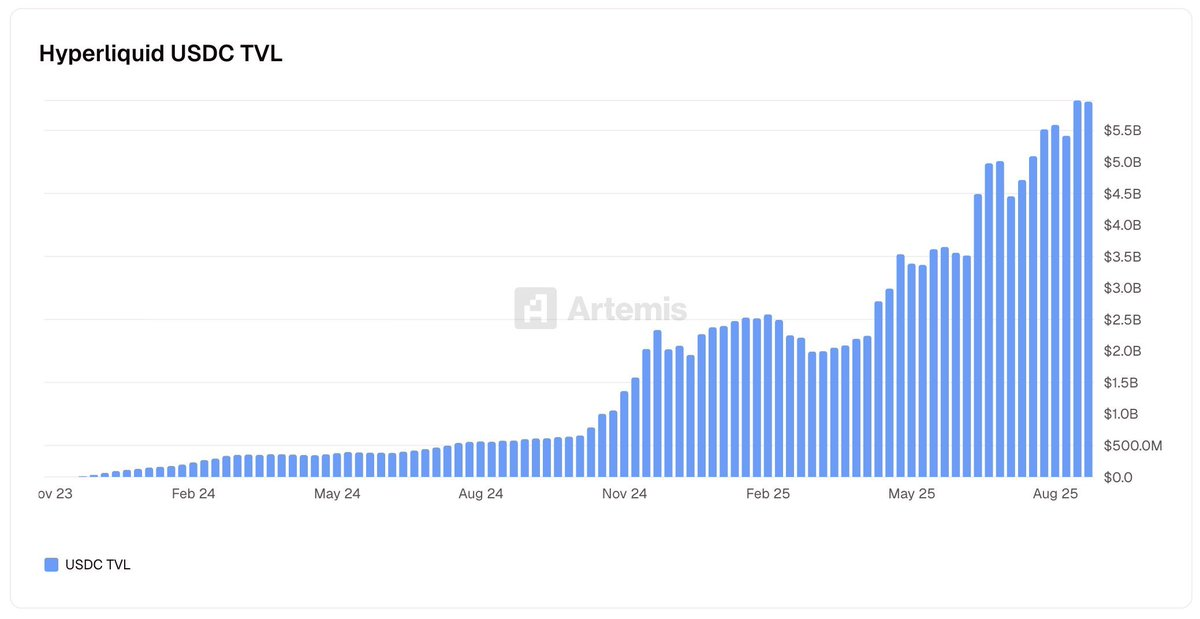Select the Nov 24 x-axis label
Screen dimensions: 1200x619
click(625, 494)
